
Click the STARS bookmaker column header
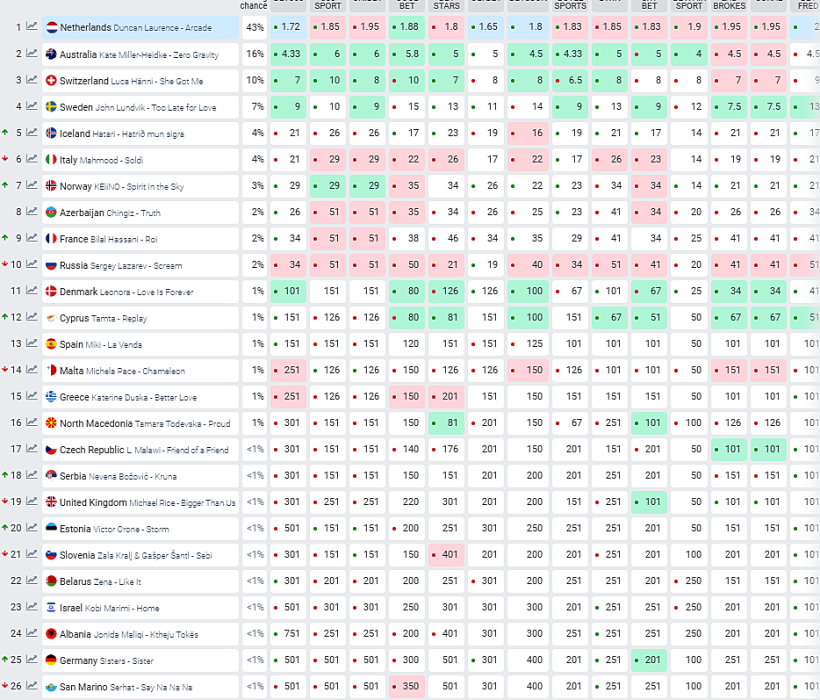pyautogui.click(x=446, y=6)
